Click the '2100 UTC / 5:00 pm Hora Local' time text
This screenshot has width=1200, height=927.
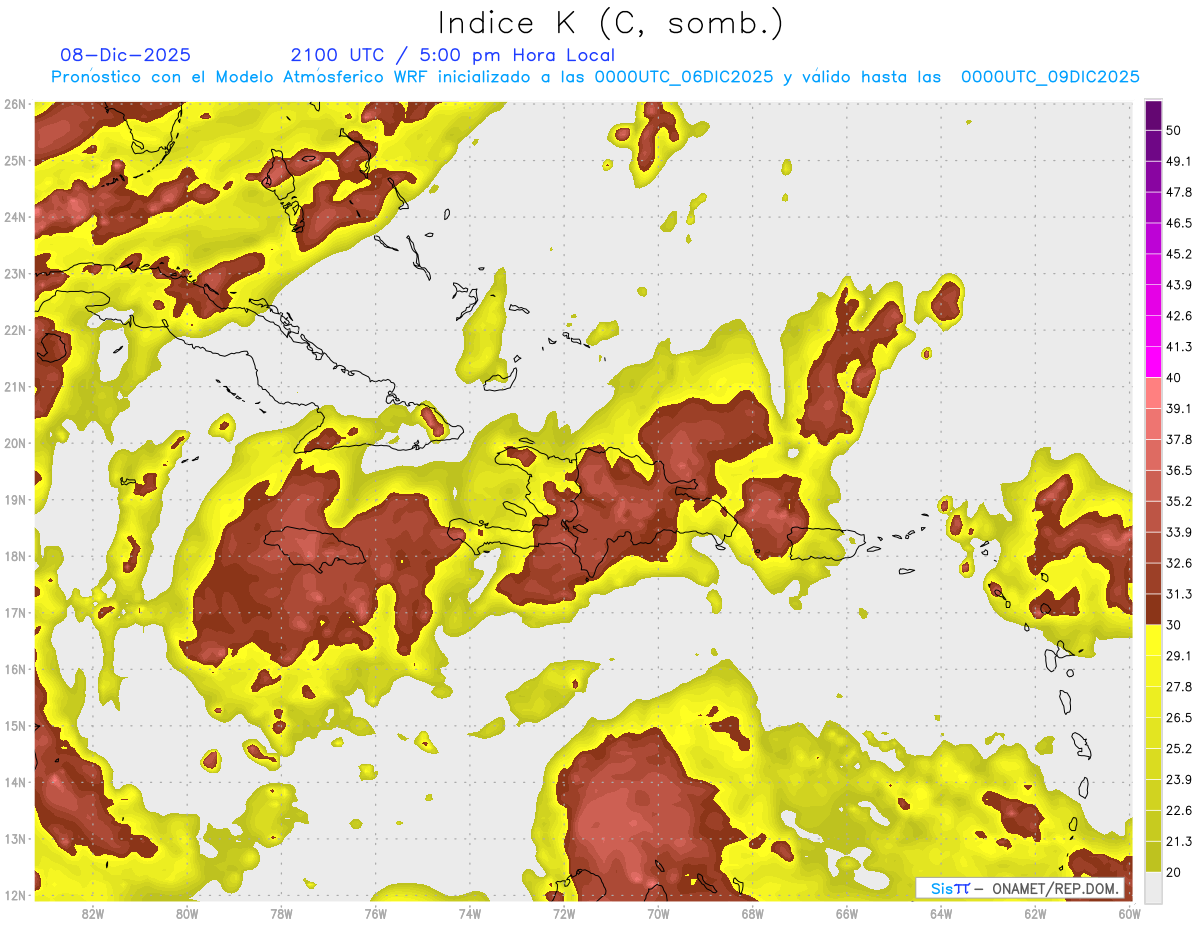(x=453, y=55)
